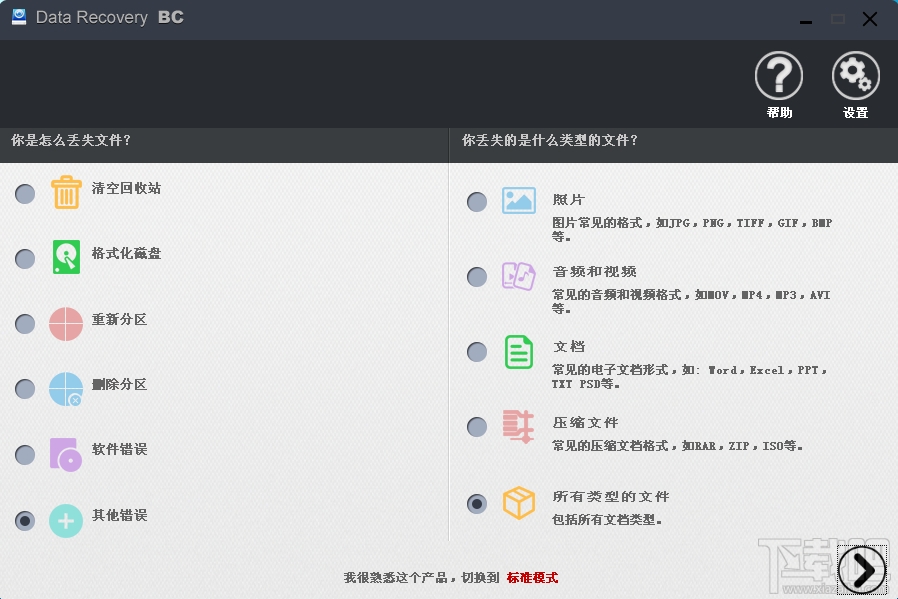898x599 pixels.
Task: Select the 重新分区 partition icon
Action: (66, 323)
